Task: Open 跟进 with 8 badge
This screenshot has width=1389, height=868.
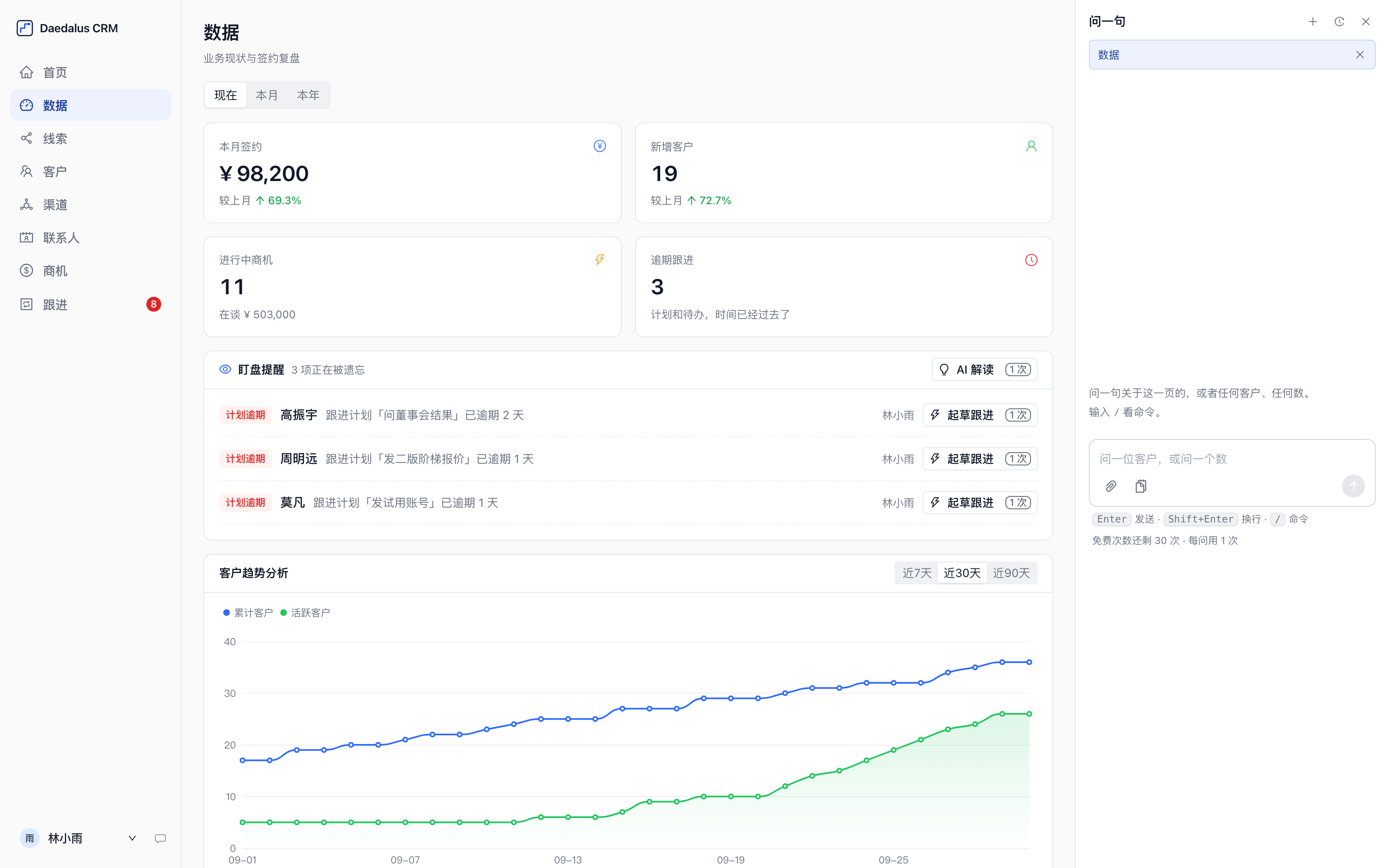Action: coord(90,304)
